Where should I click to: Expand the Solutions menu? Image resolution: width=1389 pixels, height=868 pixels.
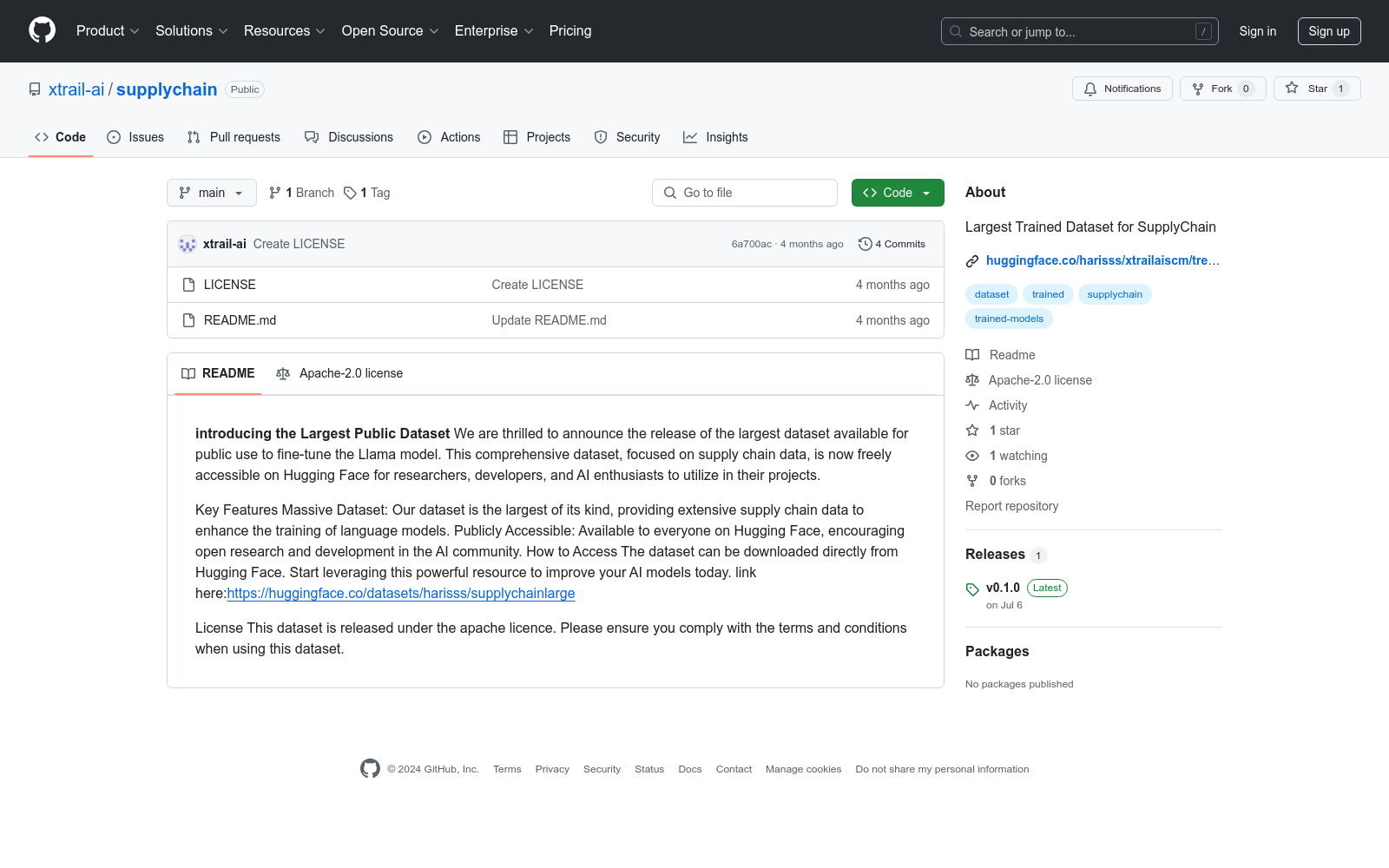(192, 31)
